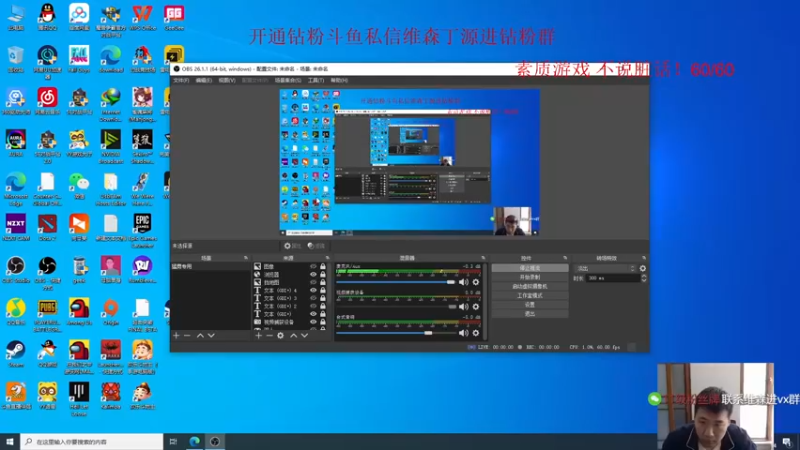This screenshot has height=450, width=800.
Task: Add a new source with the plus icon
Action: click(259, 336)
